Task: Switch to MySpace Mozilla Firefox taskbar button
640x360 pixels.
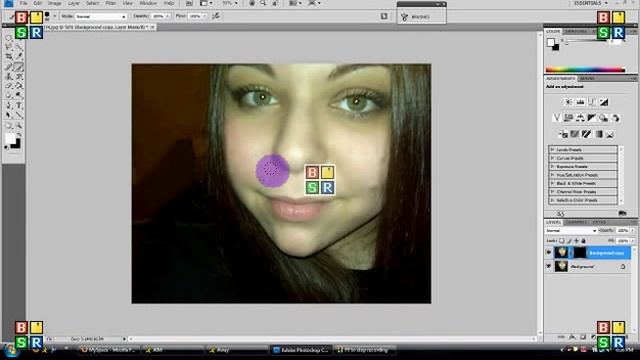Action: pyautogui.click(x=109, y=350)
